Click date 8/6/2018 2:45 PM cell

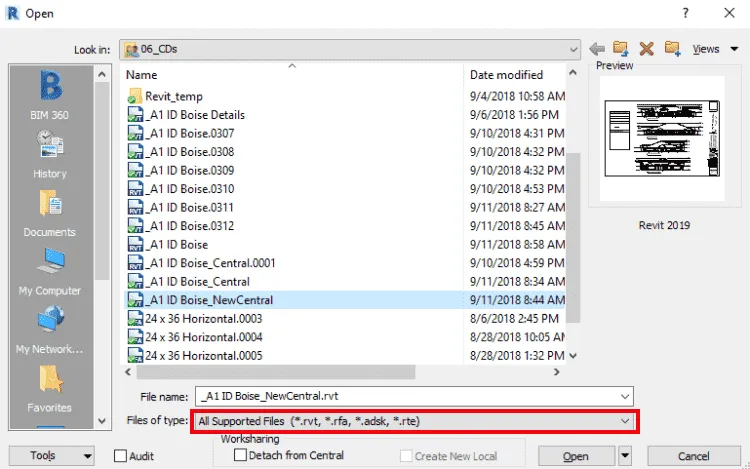coord(514,318)
